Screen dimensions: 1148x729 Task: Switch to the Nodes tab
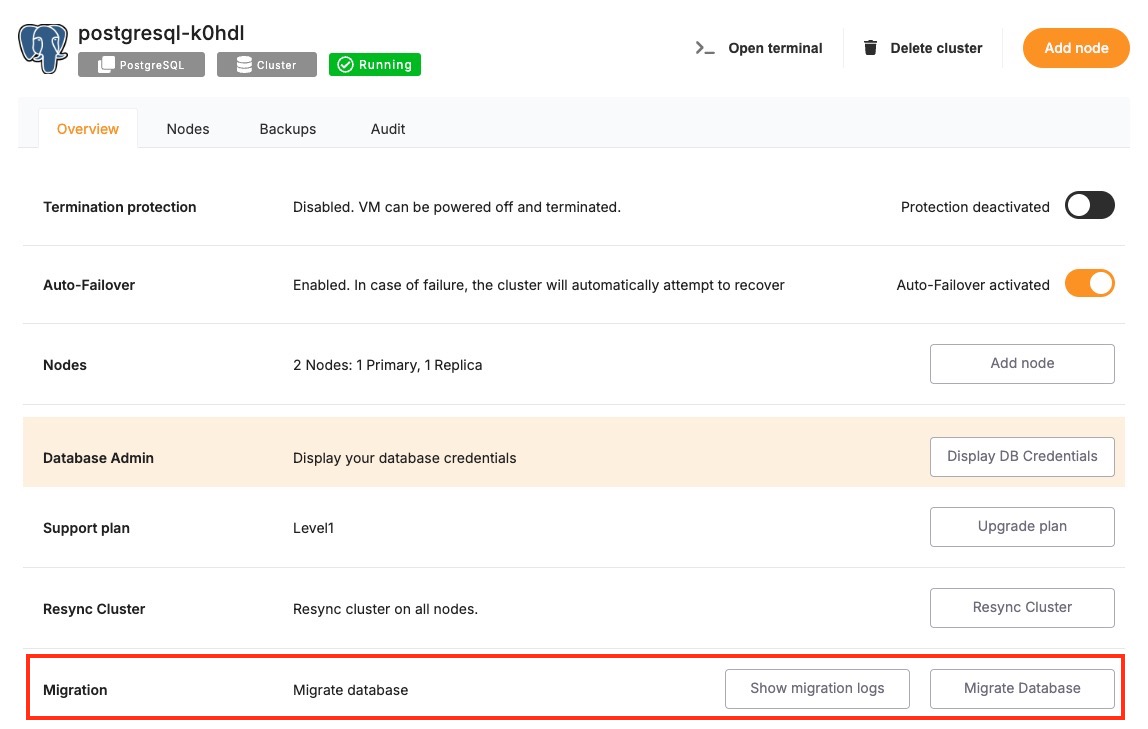coord(188,129)
